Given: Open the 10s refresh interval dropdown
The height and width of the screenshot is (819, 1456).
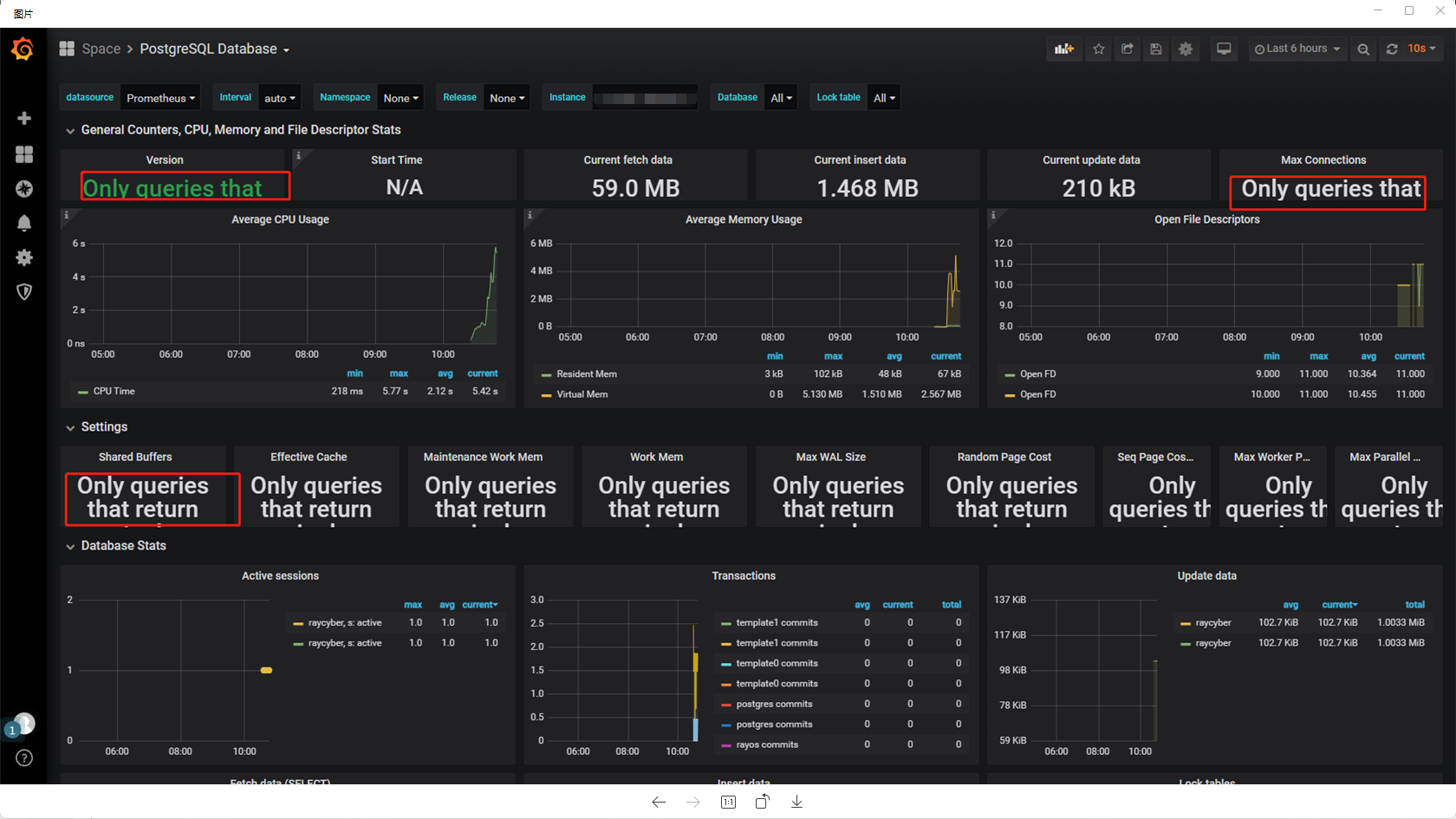Looking at the screenshot, I should tap(1421, 49).
